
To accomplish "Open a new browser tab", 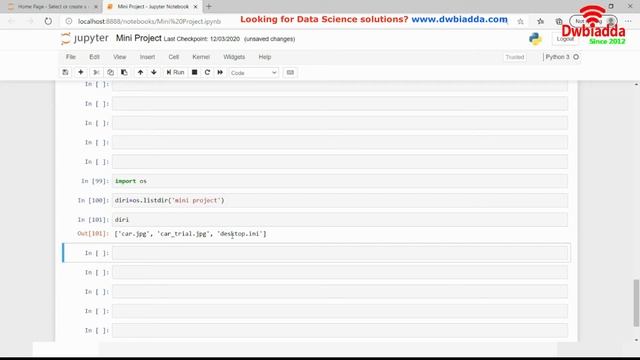I will tap(209, 7).
